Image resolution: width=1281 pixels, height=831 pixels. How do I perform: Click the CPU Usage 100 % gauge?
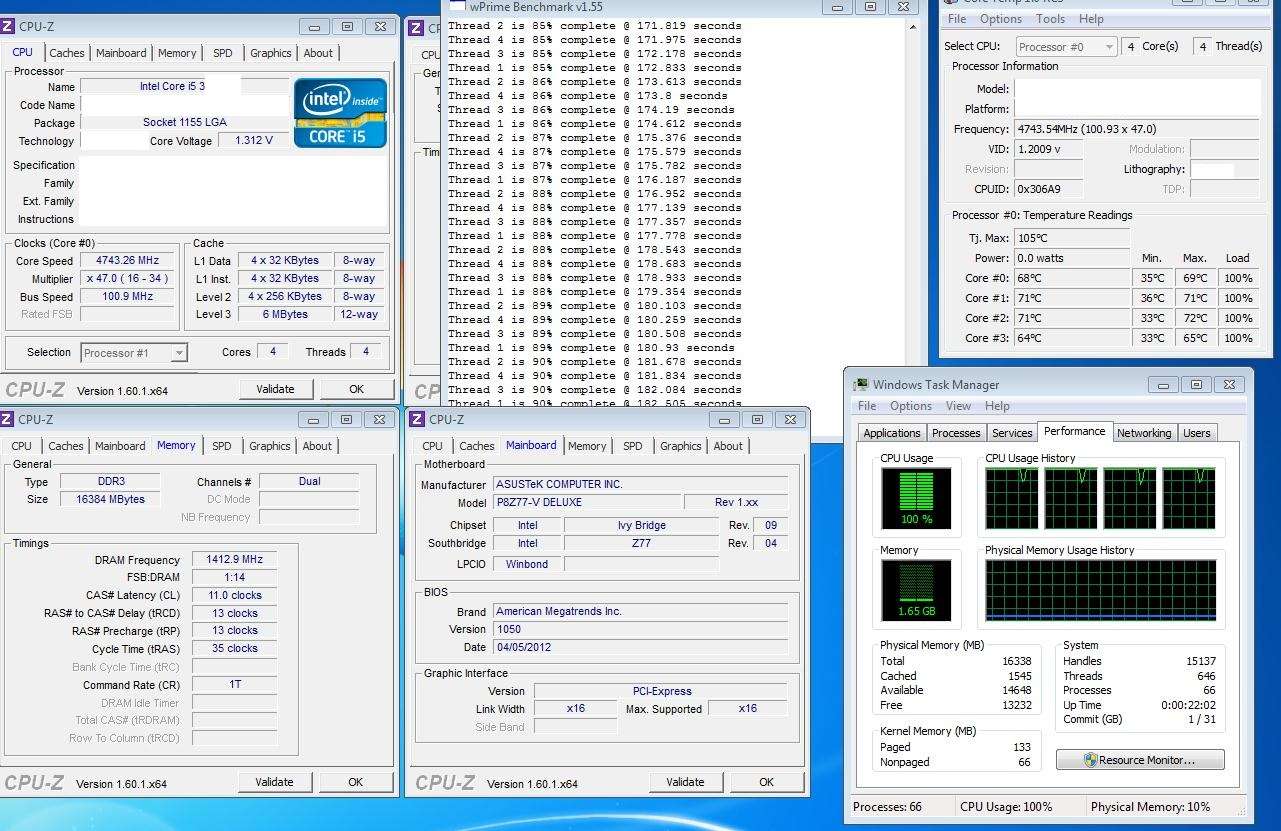916,498
